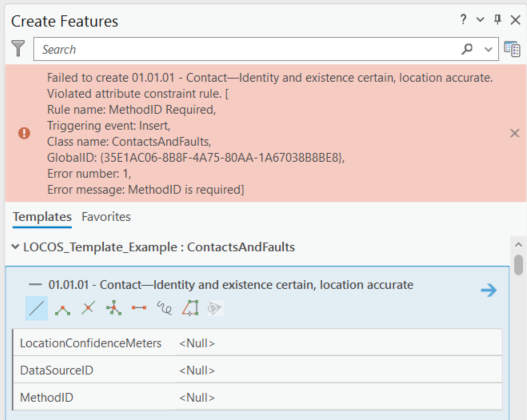The height and width of the screenshot is (420, 527).
Task: Select the Templates tab
Action: point(42,217)
